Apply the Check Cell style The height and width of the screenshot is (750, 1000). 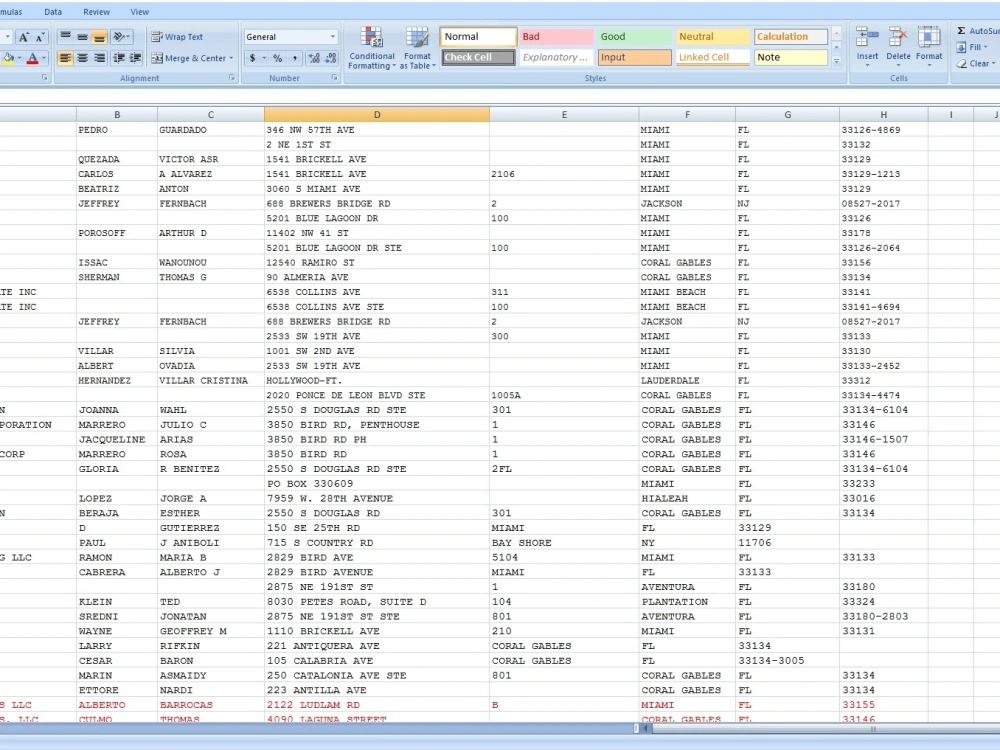[x=478, y=57]
